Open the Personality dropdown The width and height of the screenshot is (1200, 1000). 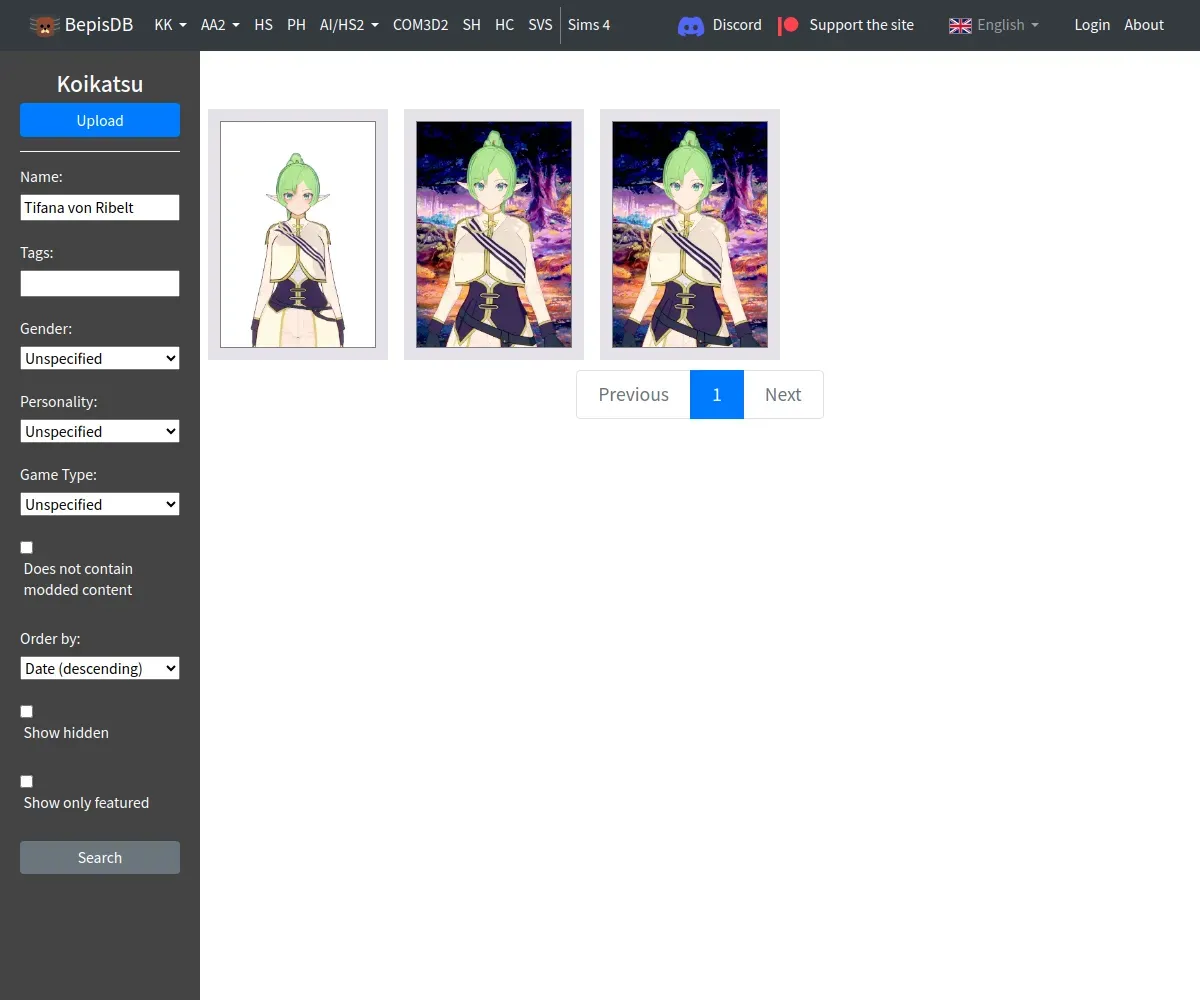coord(100,431)
